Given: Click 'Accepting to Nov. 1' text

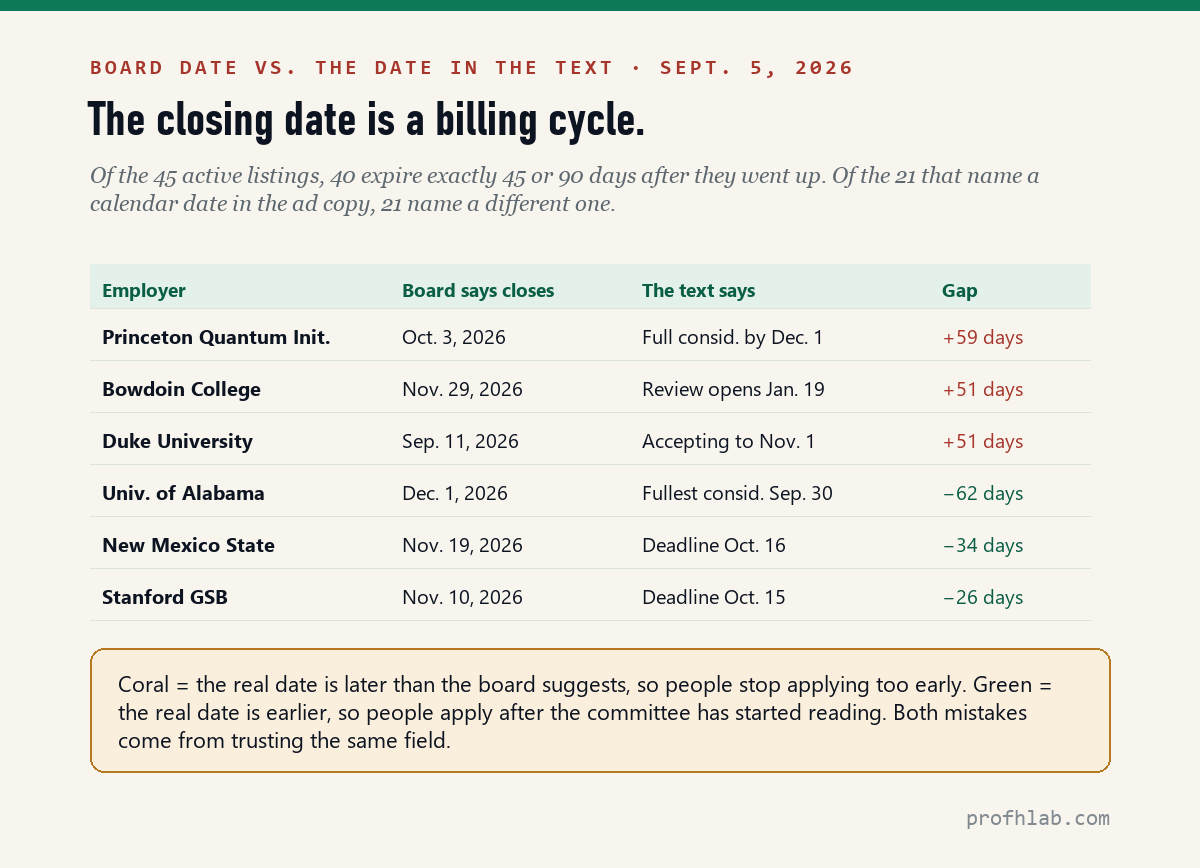Looking at the screenshot, I should 728,441.
